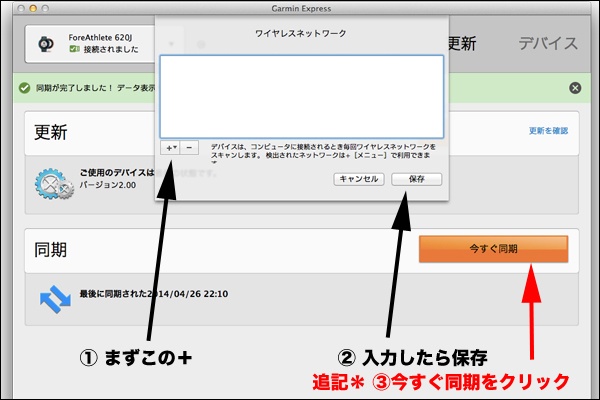Click the minus button to remove network

click(x=189, y=148)
